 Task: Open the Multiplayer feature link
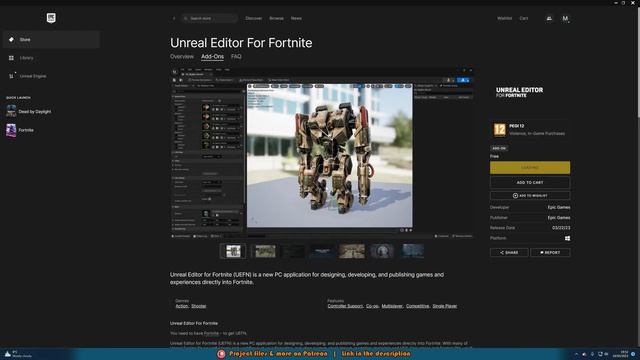(392, 306)
